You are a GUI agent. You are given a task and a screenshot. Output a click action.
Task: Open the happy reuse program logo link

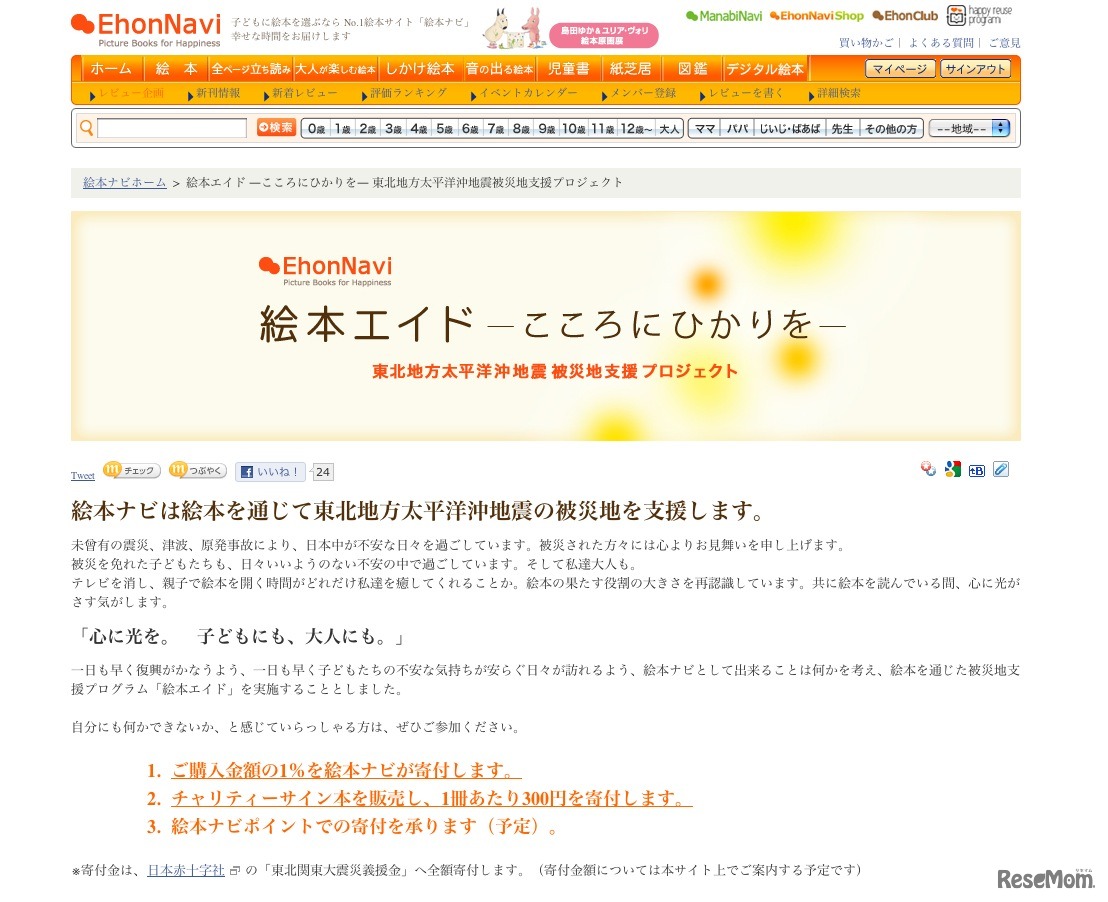979,15
